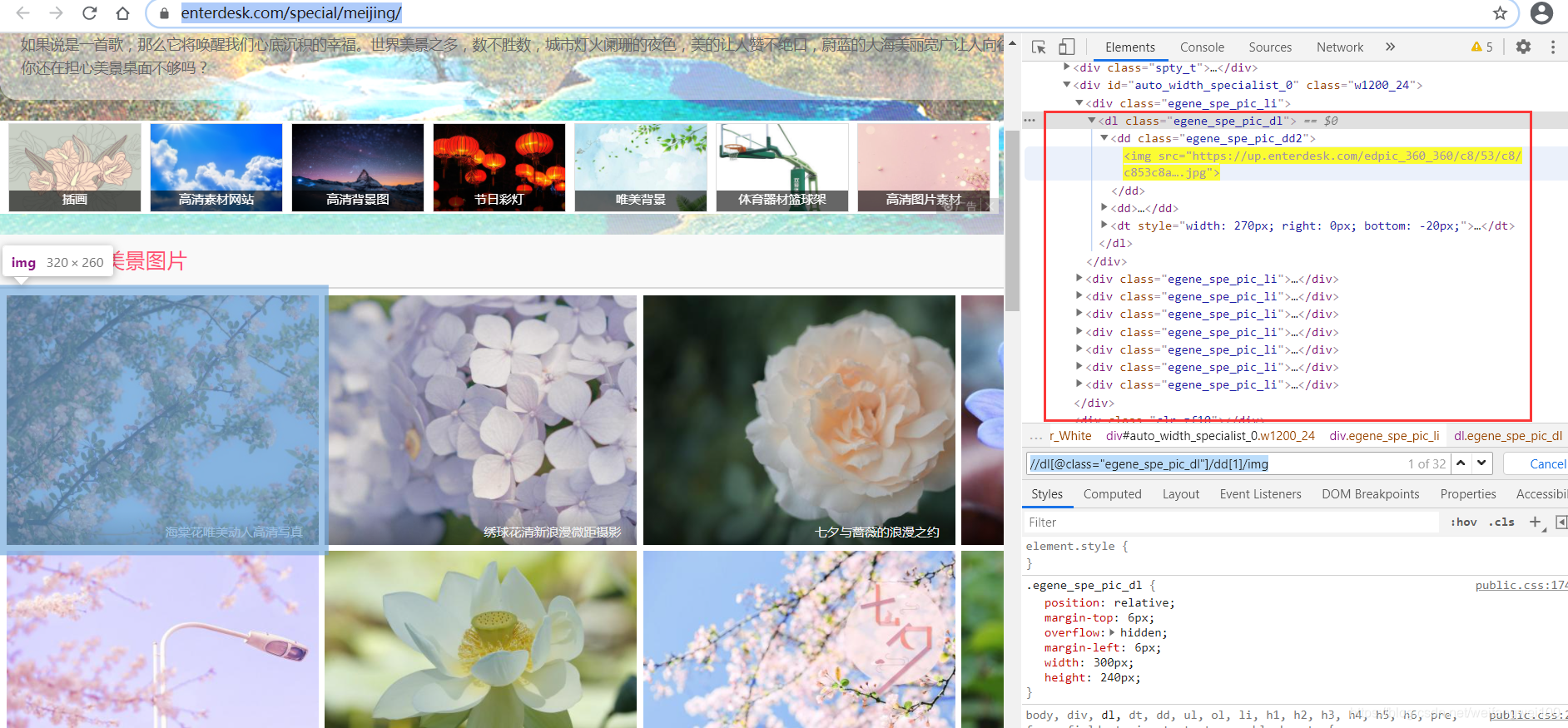
Task: Collapse the egene_spe_pic_dl dl node
Action: point(1091,121)
